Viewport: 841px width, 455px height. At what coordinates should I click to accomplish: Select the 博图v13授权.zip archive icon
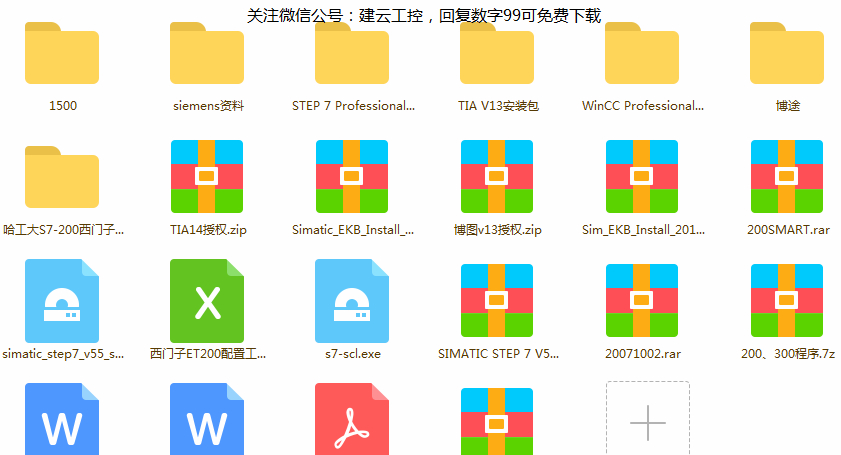(x=497, y=177)
